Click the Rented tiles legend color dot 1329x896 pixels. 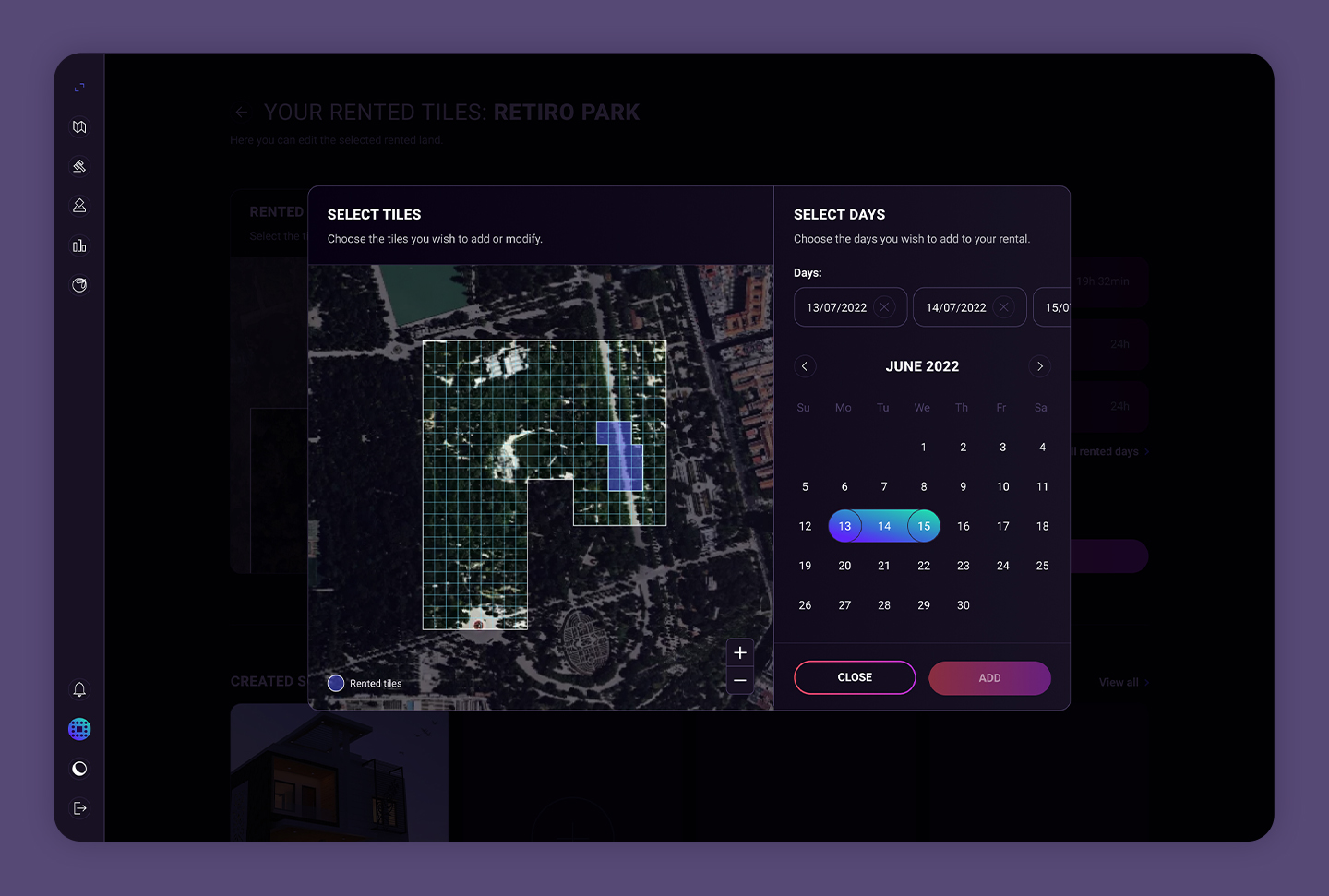(336, 683)
